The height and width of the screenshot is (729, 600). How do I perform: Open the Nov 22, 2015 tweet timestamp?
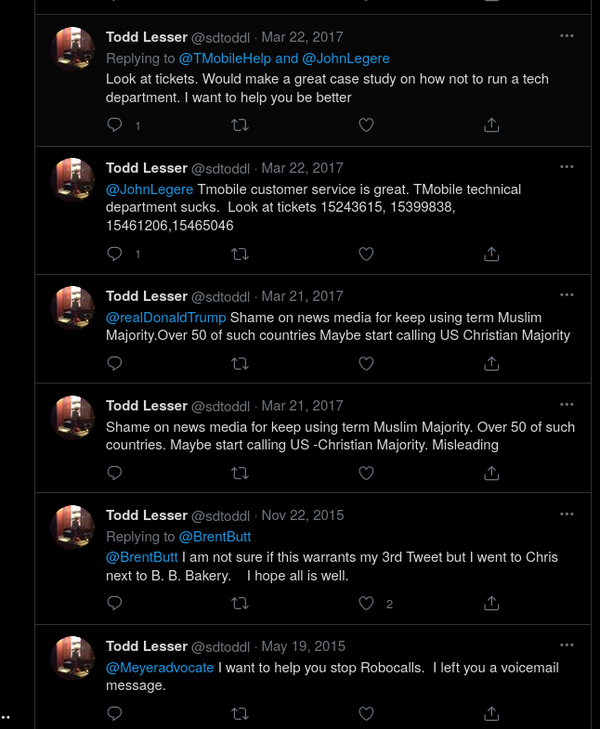coord(302,516)
